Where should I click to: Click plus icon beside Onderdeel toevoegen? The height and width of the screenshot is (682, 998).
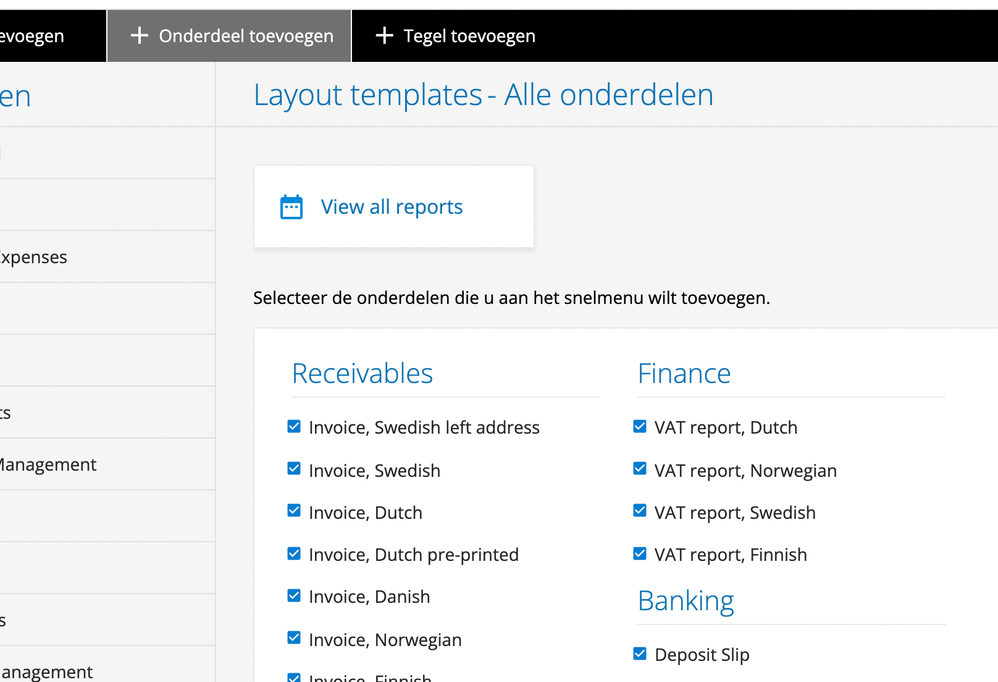tap(140, 36)
